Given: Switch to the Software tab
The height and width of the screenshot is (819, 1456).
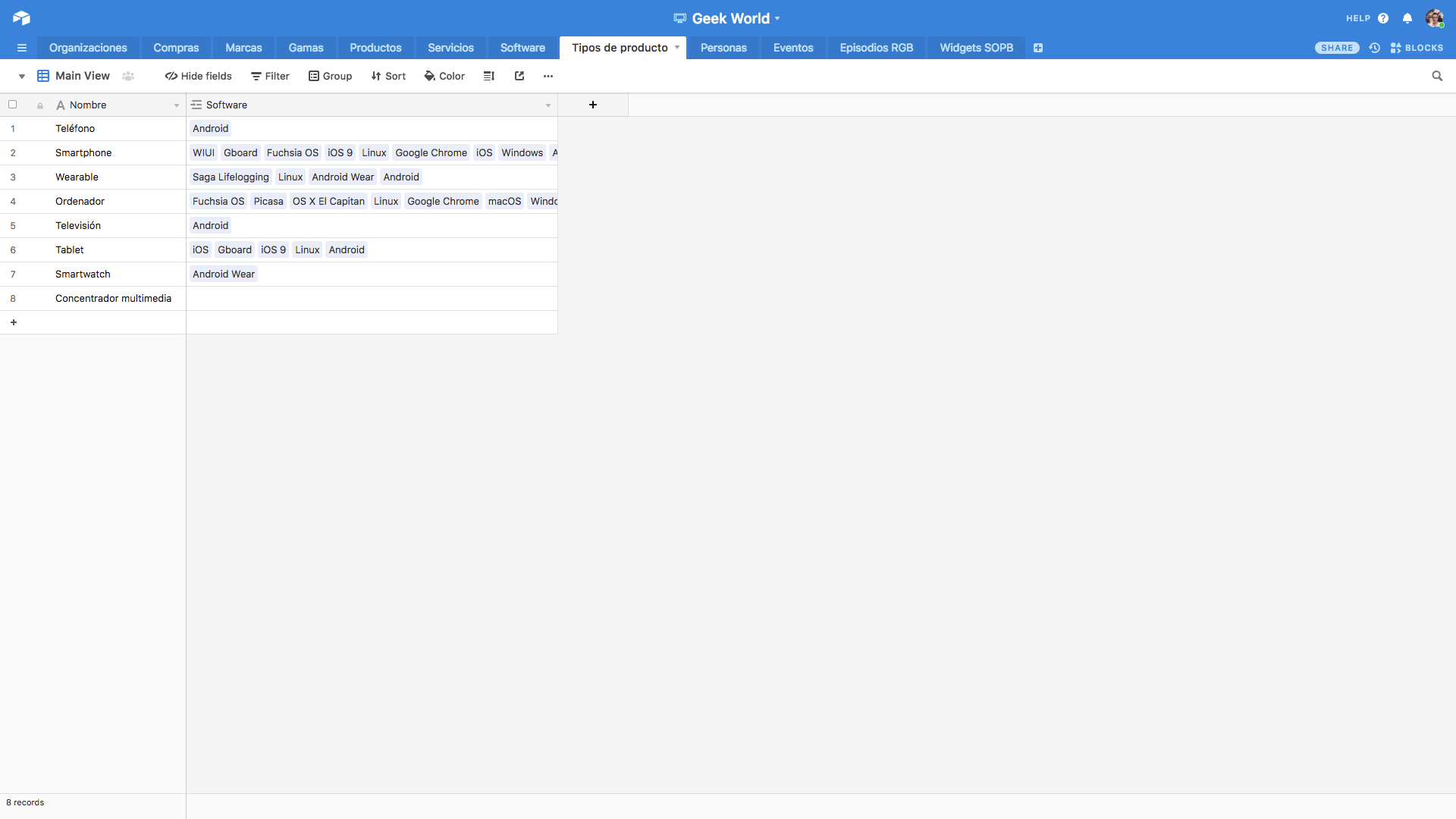Looking at the screenshot, I should tap(522, 48).
